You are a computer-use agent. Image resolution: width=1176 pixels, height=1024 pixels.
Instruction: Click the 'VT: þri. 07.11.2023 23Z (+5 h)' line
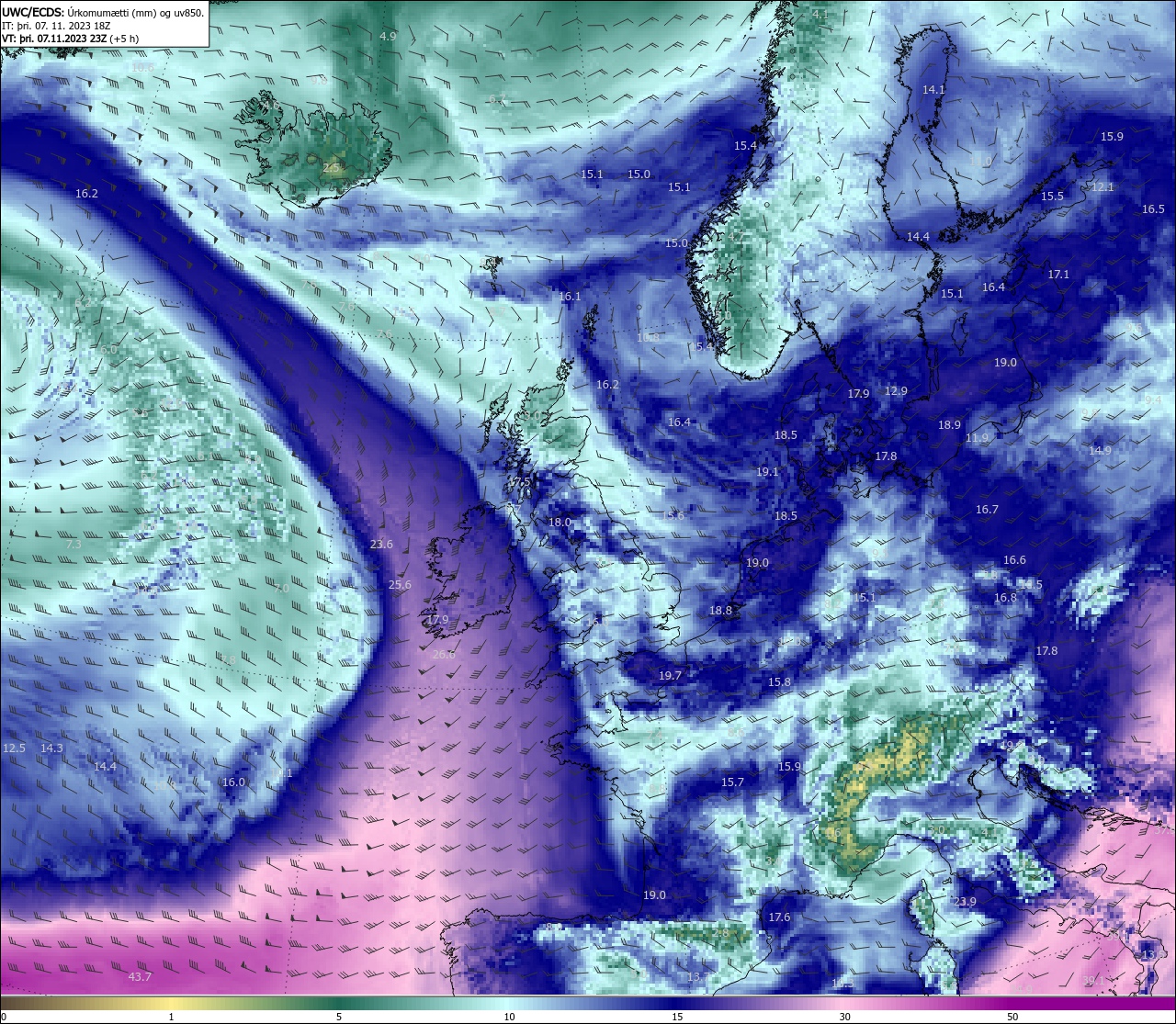click(x=71, y=39)
